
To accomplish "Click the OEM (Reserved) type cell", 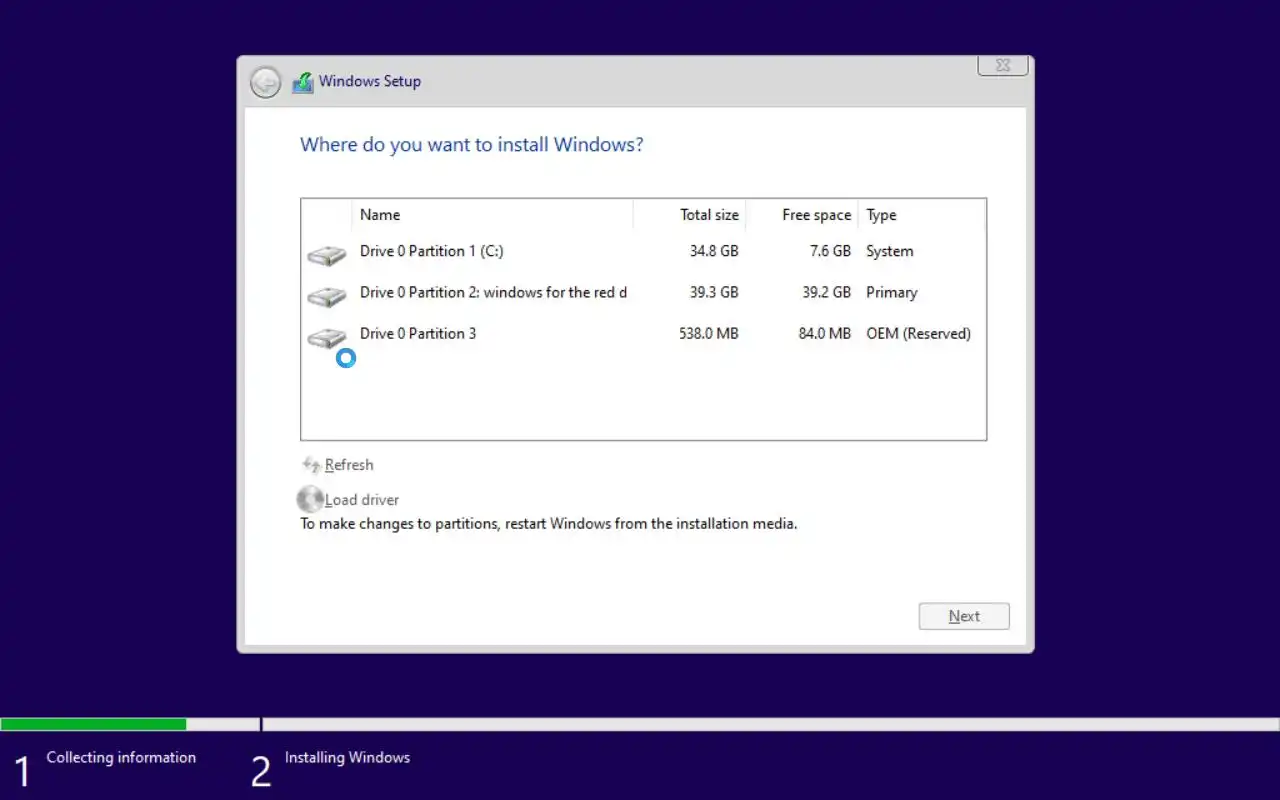I will [918, 334].
